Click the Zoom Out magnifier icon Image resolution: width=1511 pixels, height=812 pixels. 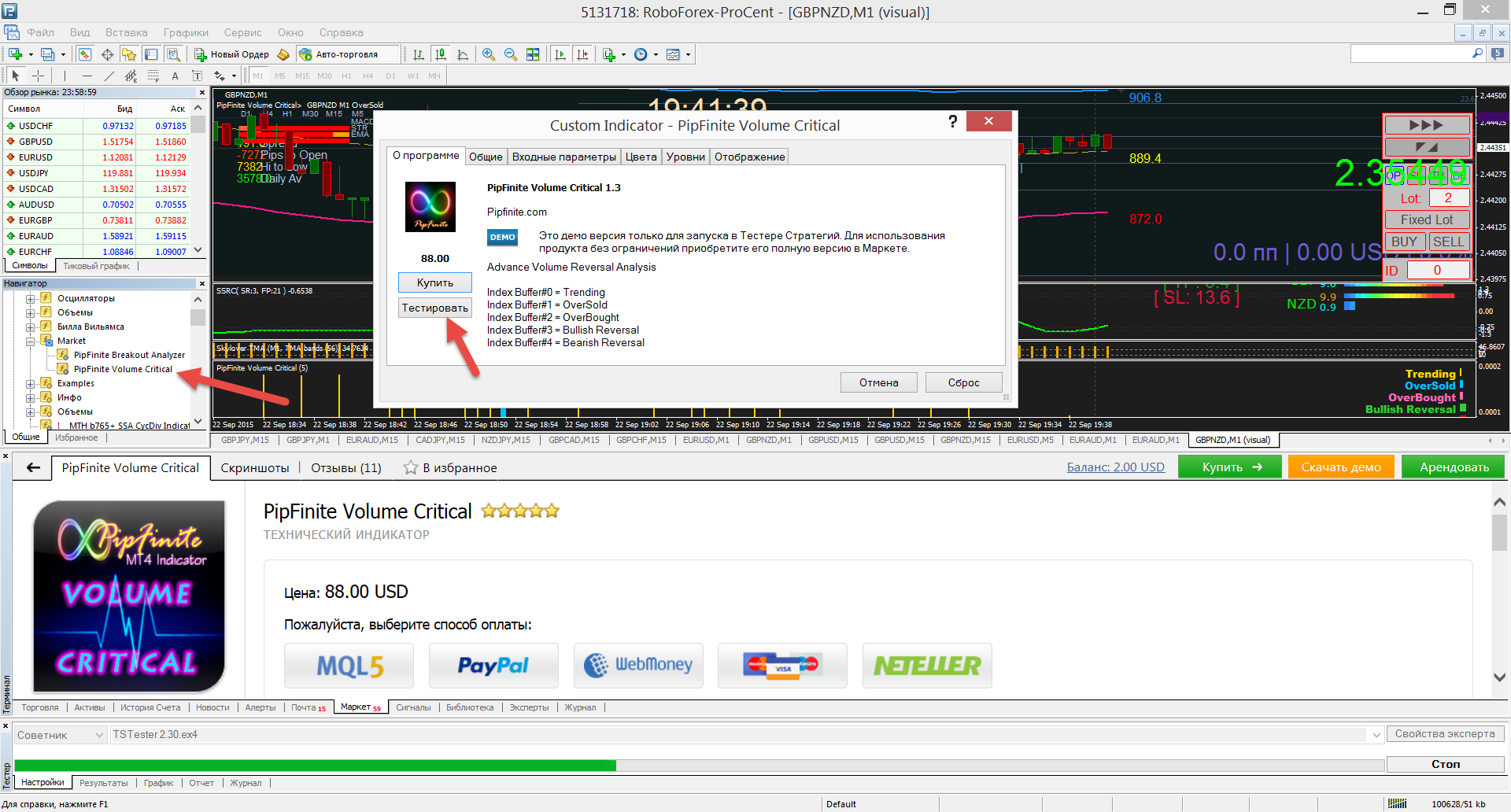tap(511, 54)
